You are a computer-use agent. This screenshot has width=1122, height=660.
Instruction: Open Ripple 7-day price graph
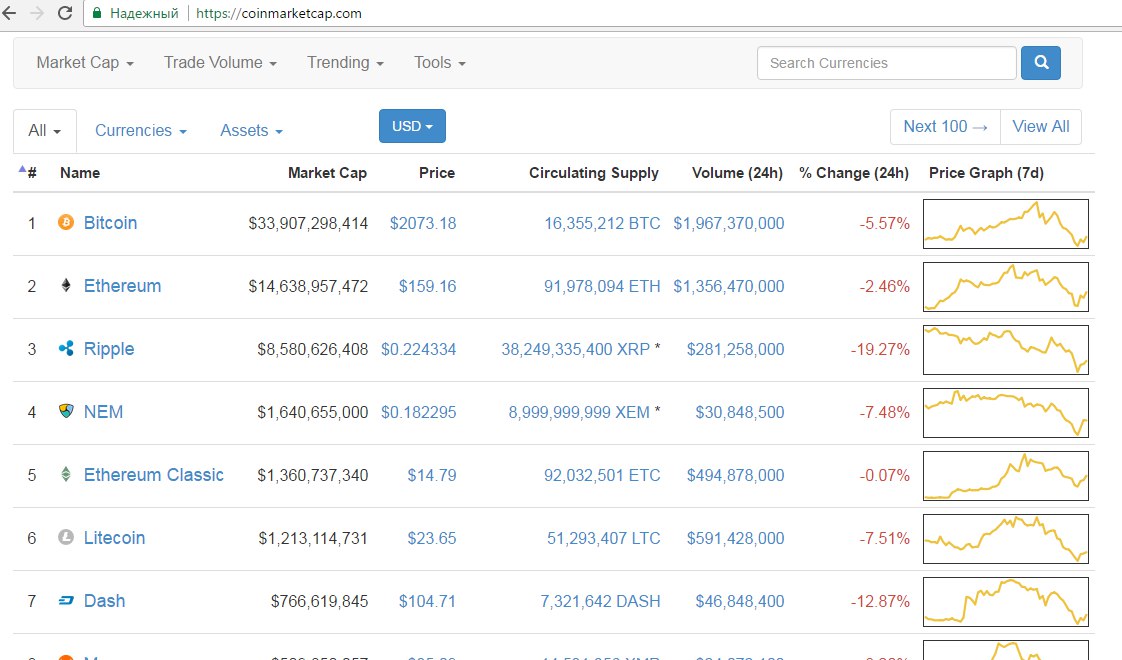coord(1005,350)
